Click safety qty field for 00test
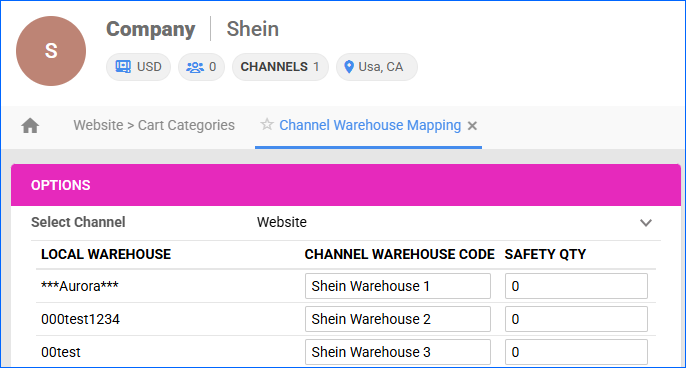The image size is (686, 368). (x=576, y=352)
